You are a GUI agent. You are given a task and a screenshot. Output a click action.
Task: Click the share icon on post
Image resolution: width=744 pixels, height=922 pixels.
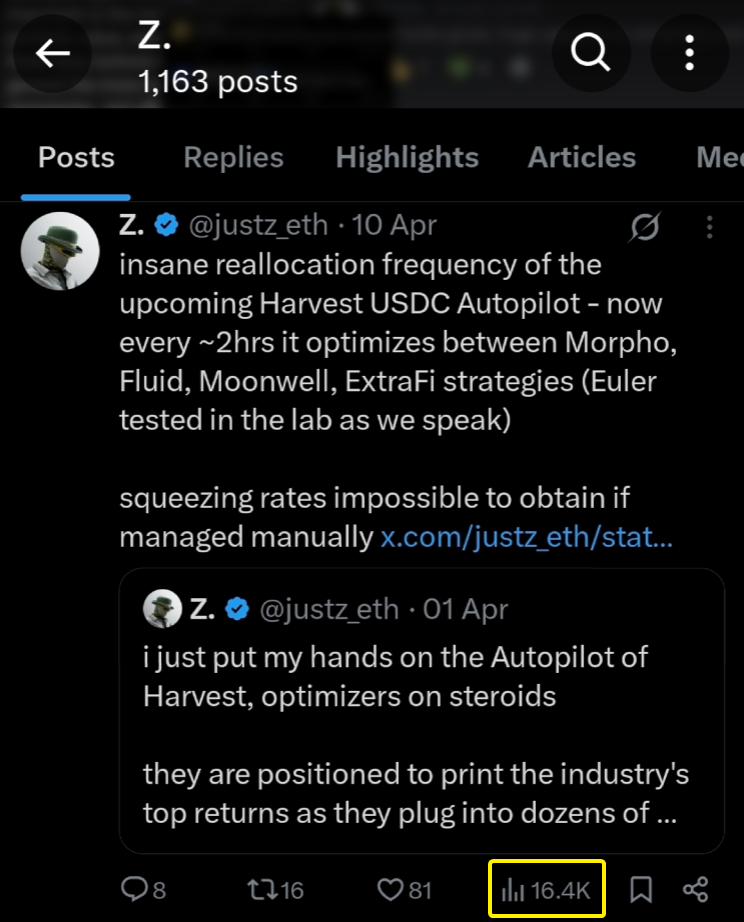[696, 889]
